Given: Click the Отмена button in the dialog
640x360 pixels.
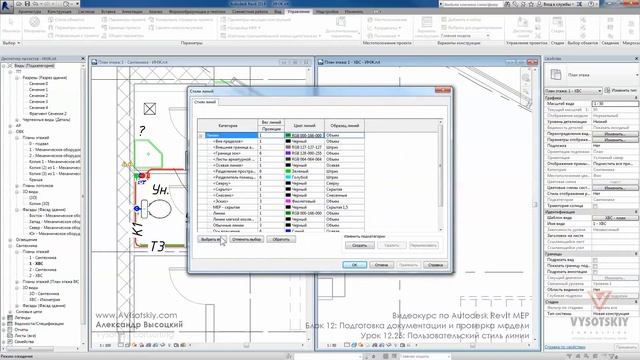Looking at the screenshot, I should tap(382, 265).
